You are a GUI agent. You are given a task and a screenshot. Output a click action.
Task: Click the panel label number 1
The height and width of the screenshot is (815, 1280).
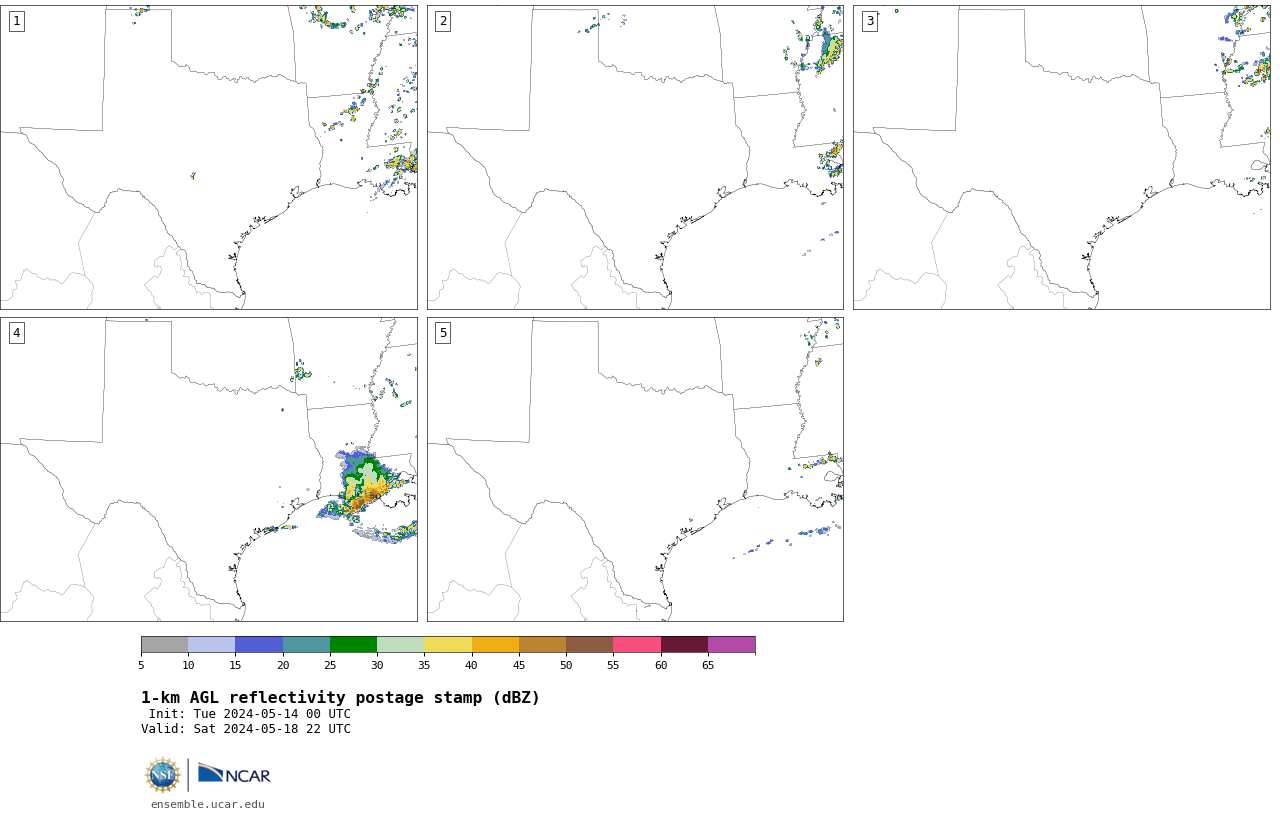(16, 21)
